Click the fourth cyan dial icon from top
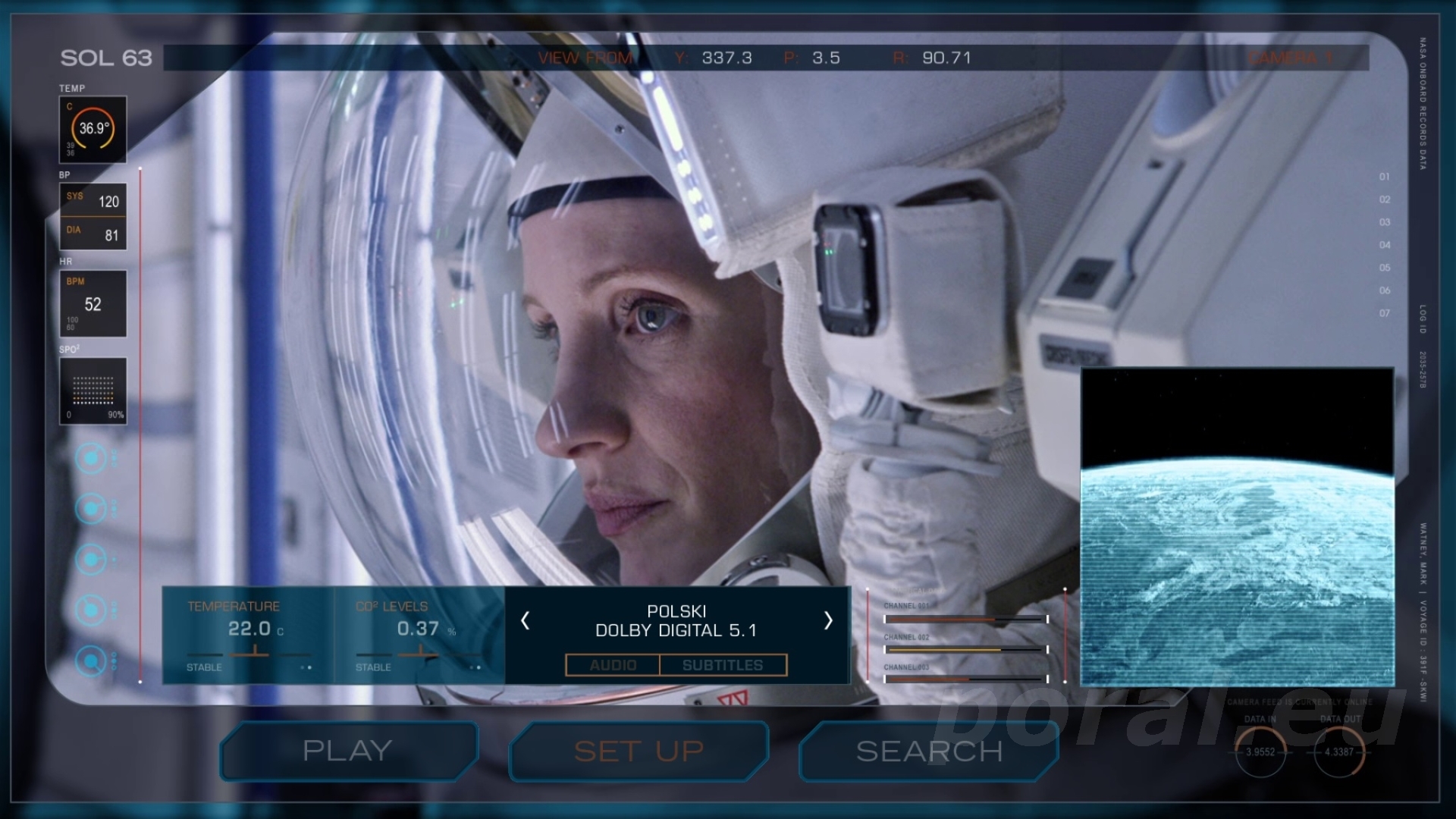The image size is (1456, 819). pyautogui.click(x=92, y=610)
